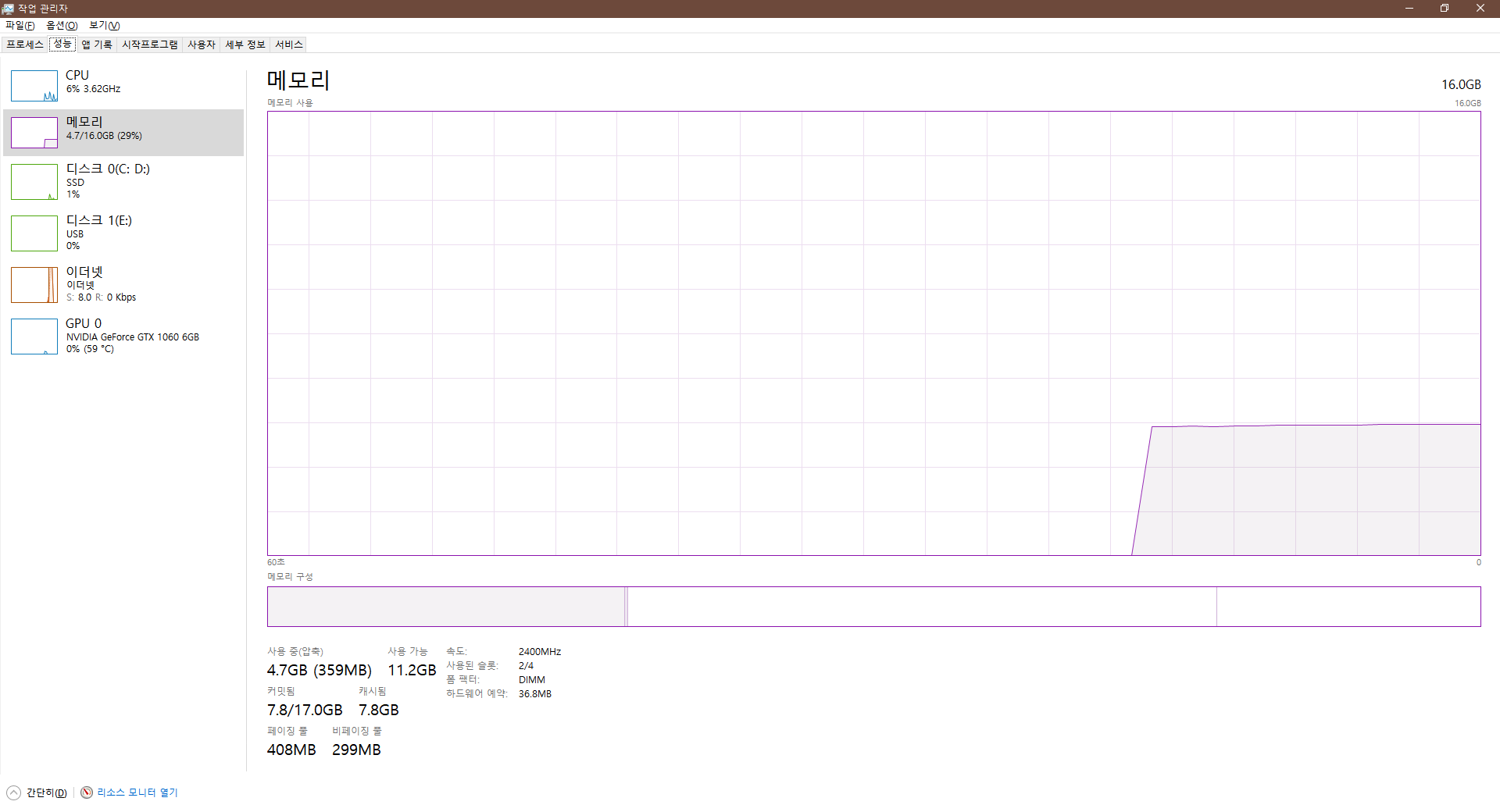Select 디스크 1(E:) USB graph icon

pyautogui.click(x=34, y=233)
